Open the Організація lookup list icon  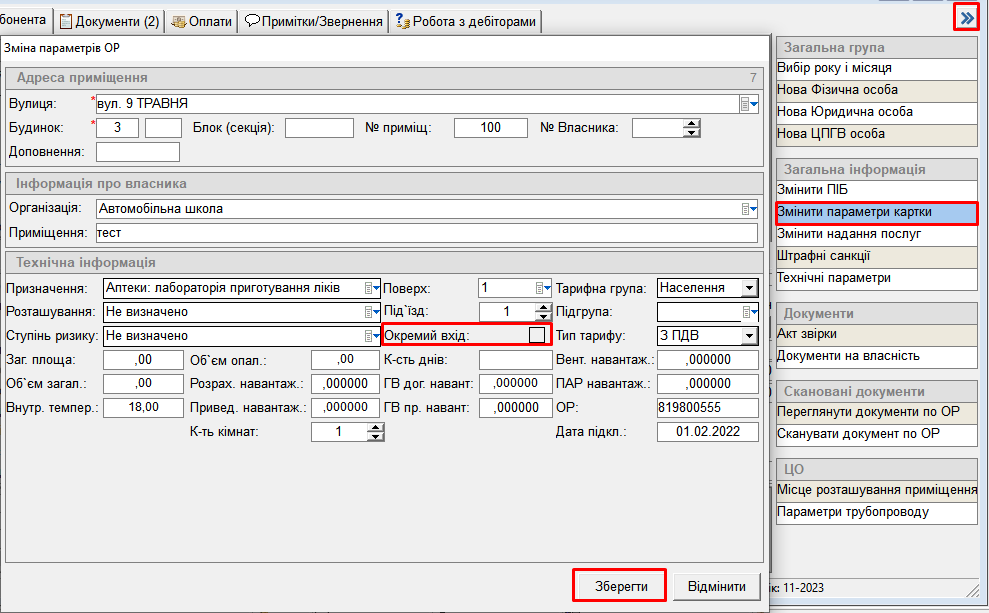749,209
